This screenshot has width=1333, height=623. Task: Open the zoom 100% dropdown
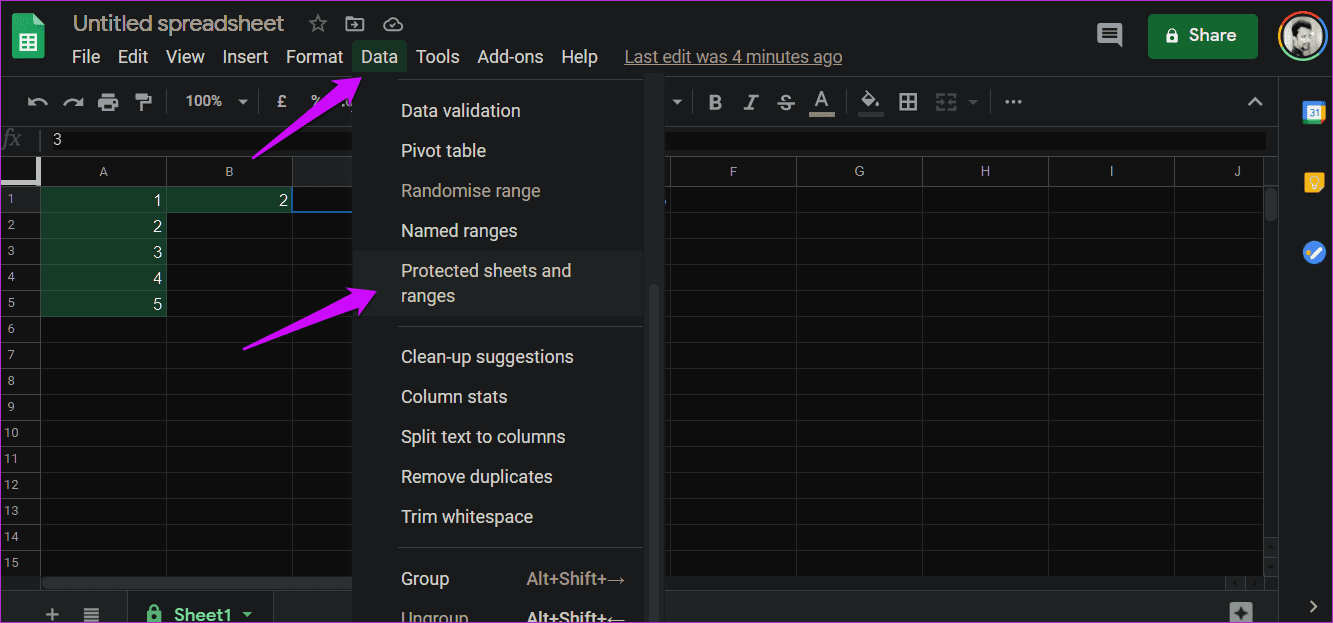(x=215, y=101)
